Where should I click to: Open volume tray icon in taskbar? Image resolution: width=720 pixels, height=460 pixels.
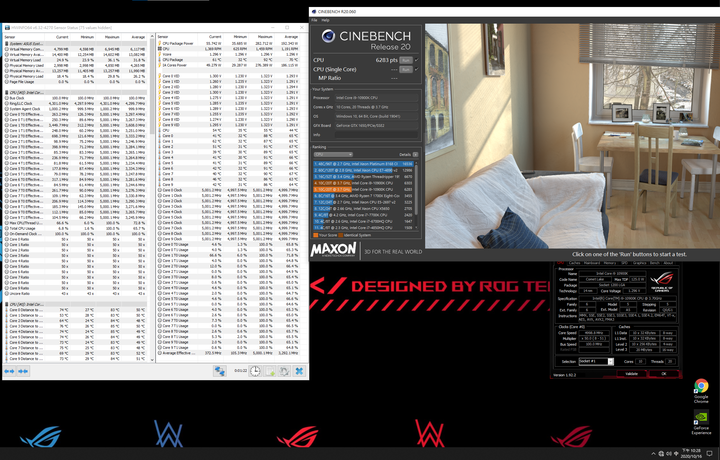click(669, 454)
